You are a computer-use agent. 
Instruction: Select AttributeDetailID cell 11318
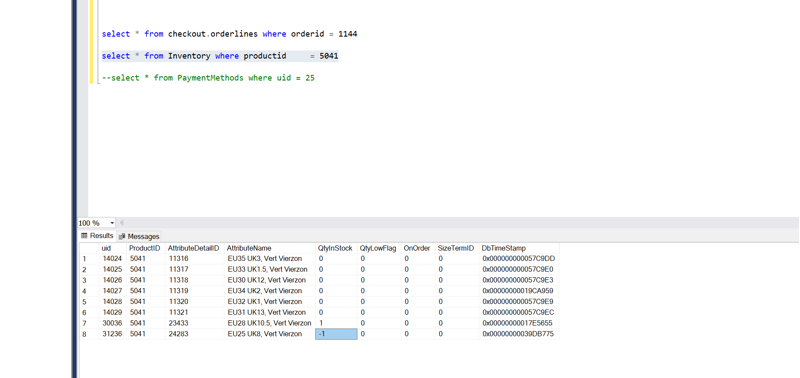(x=194, y=280)
